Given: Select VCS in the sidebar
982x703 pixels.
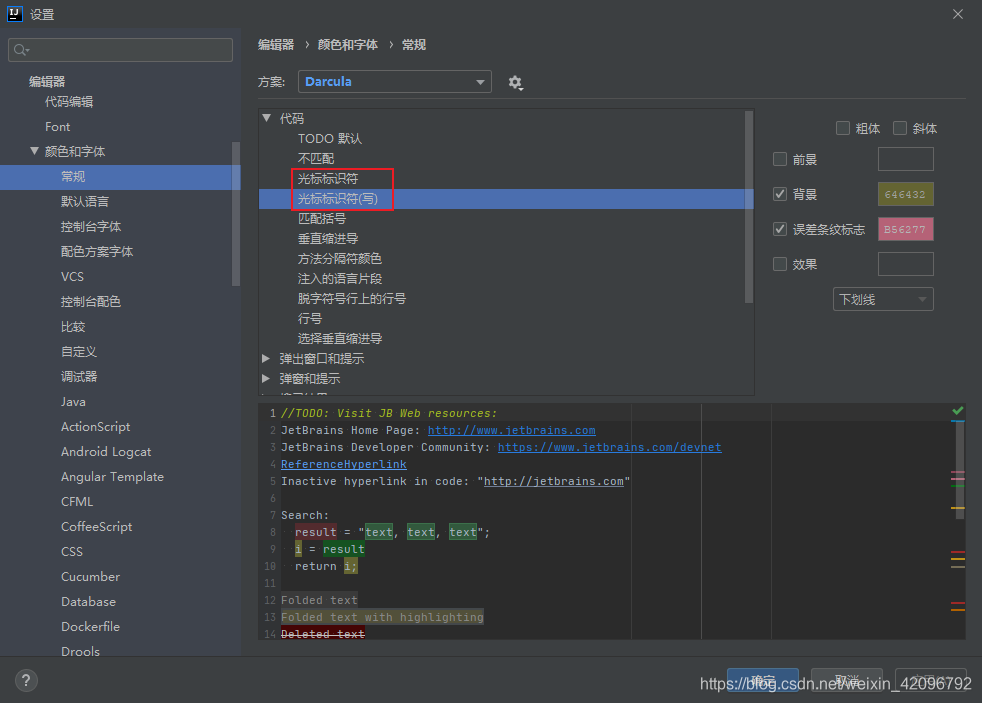Looking at the screenshot, I should pos(73,277).
